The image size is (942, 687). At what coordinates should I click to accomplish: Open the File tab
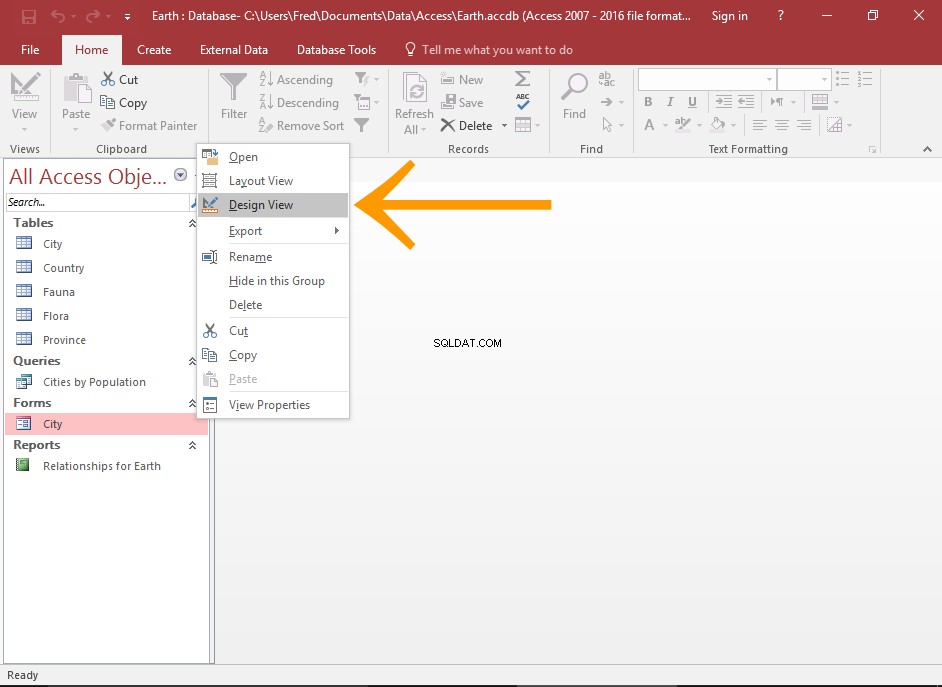click(x=30, y=50)
